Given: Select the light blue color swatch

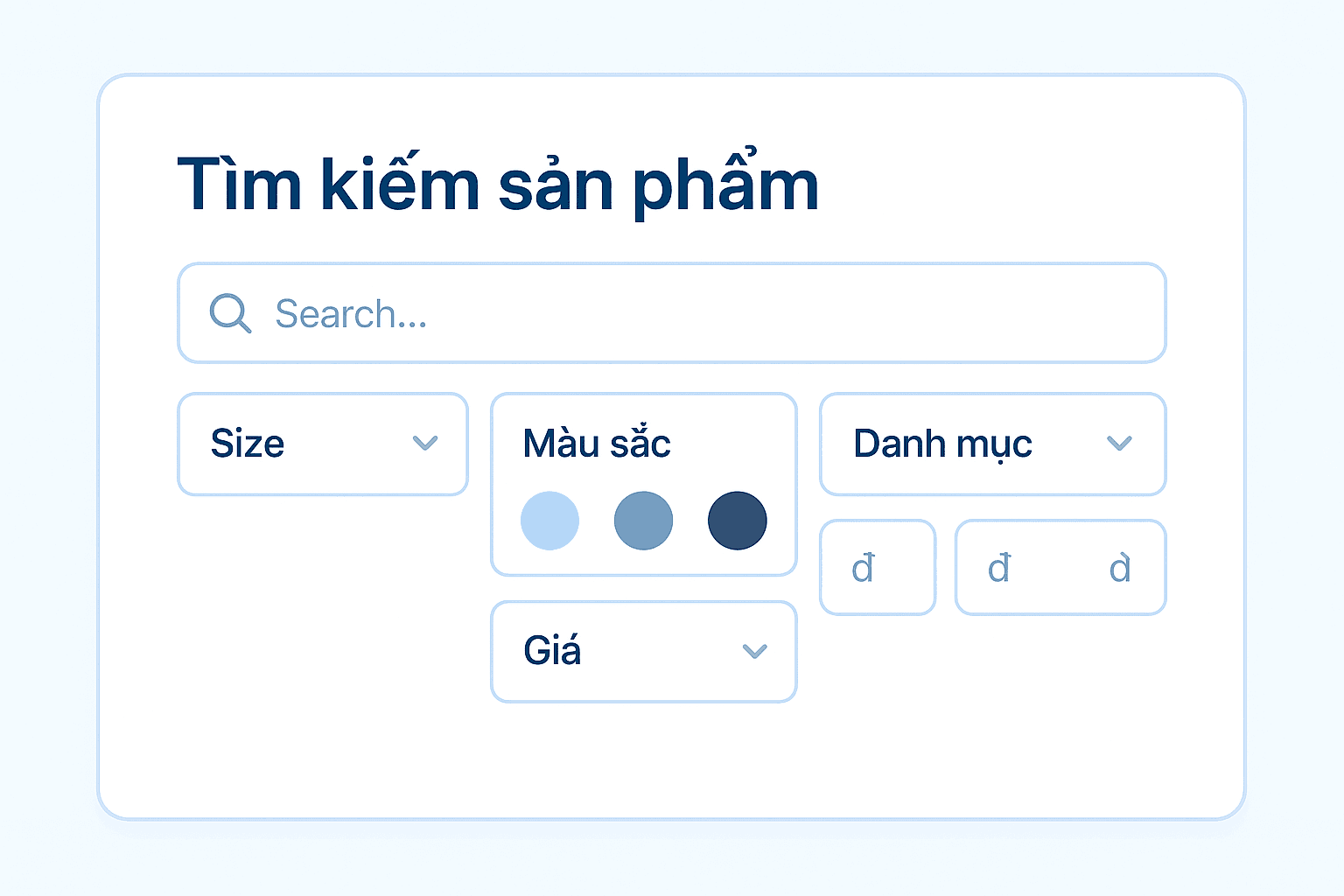Looking at the screenshot, I should coord(549,521).
